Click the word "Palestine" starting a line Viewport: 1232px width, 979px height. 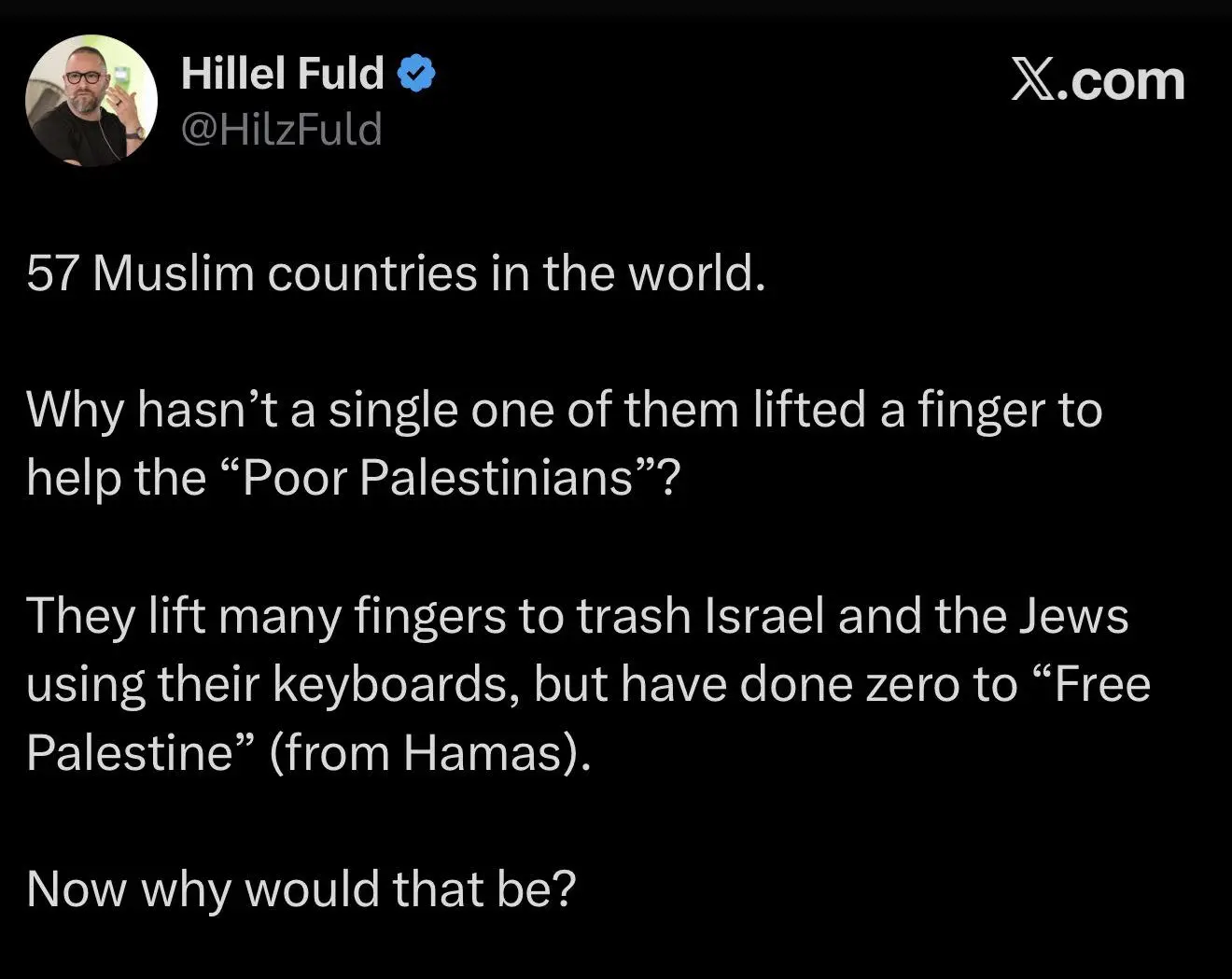click(x=129, y=752)
